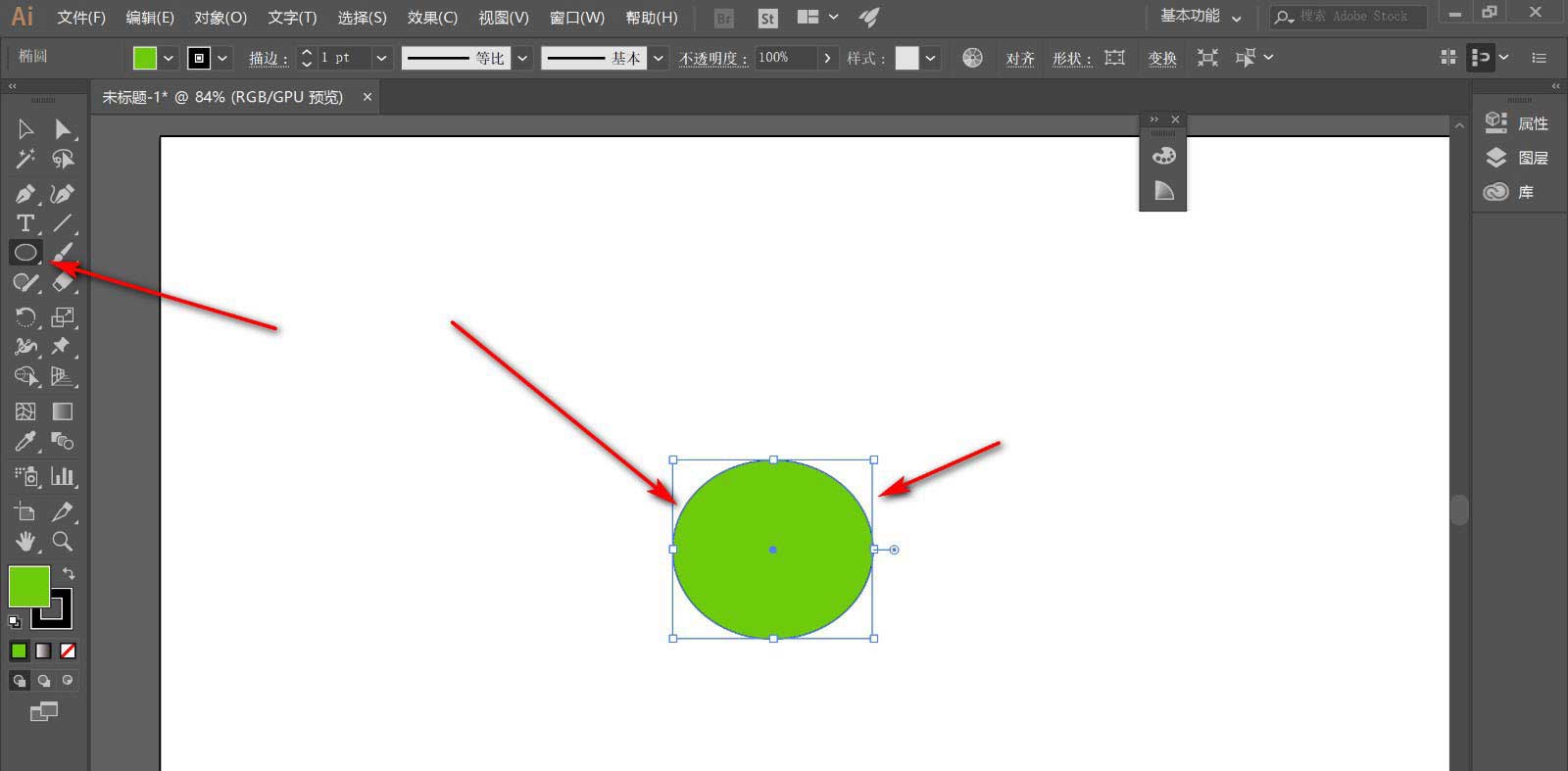
Task: Open the stroke weight dropdown next to 1 pt
Action: (x=382, y=58)
